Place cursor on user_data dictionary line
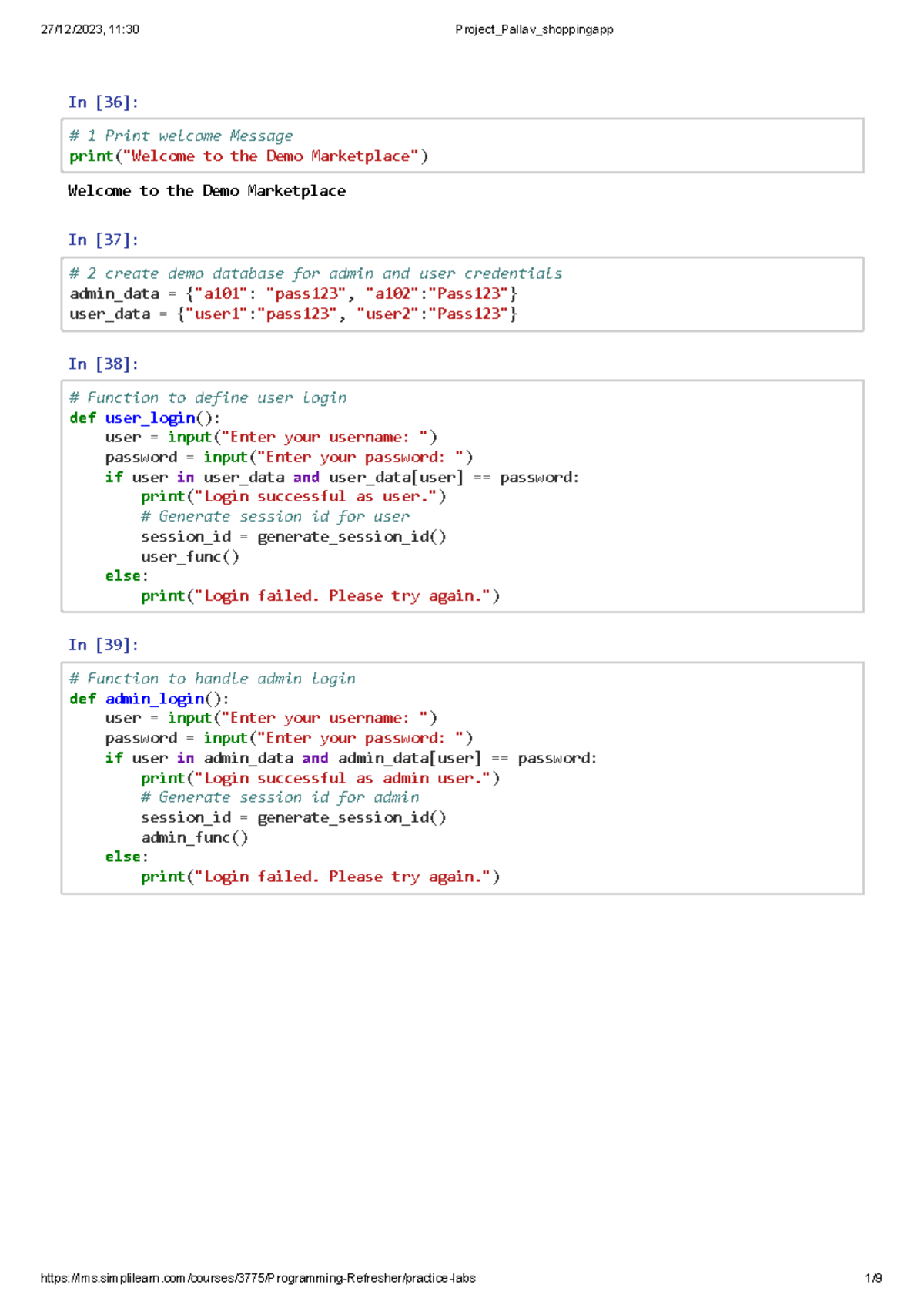Screen dimensions: 924x1308 point(293,314)
